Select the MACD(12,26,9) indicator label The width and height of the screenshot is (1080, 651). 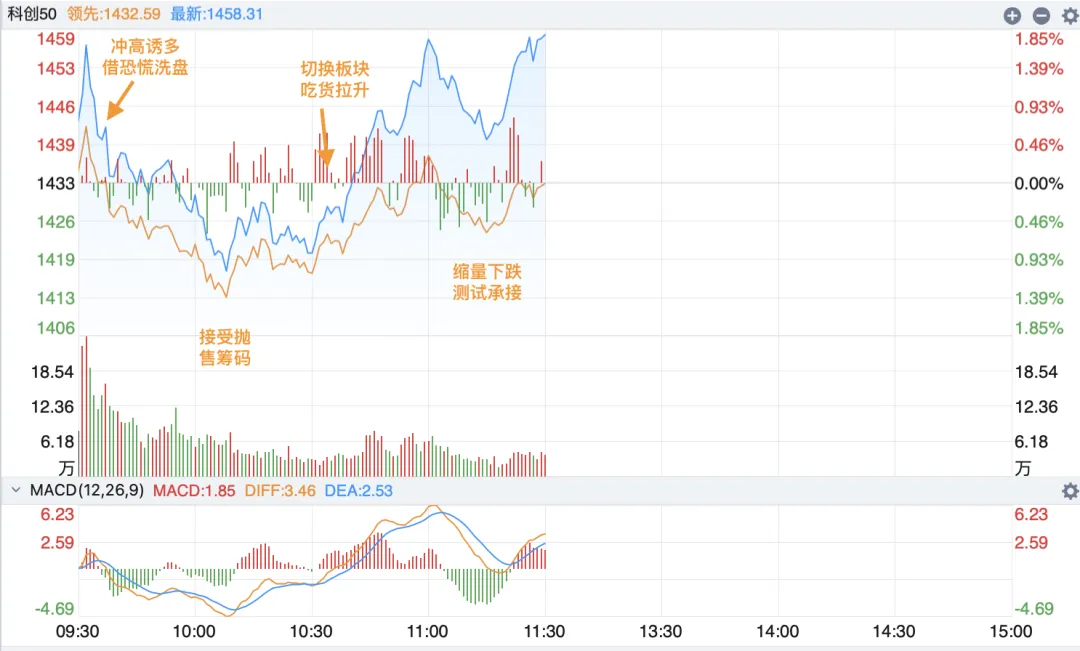tap(87, 491)
